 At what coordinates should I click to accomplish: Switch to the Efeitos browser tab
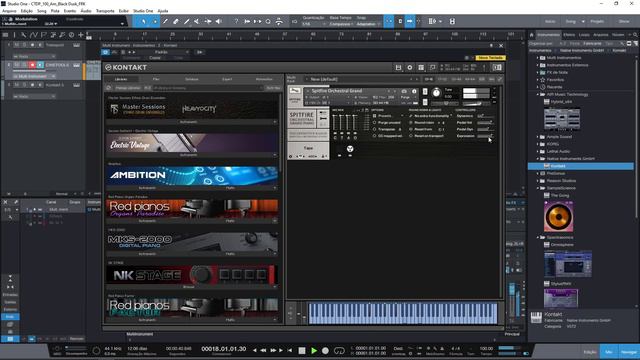tap(569, 35)
